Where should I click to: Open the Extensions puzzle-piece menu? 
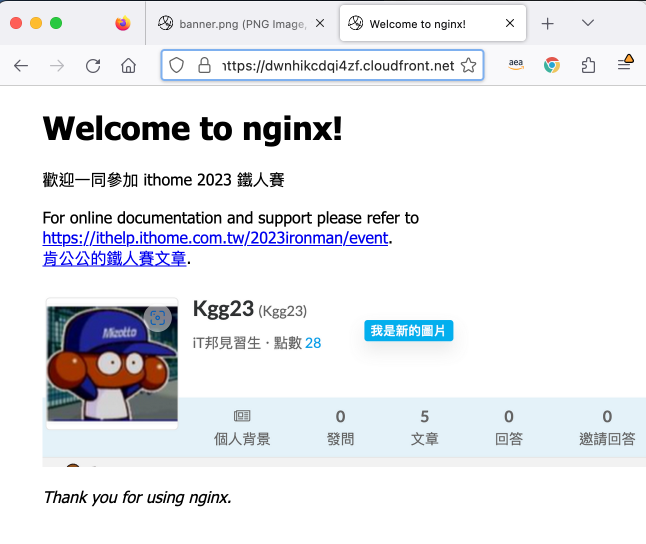pyautogui.click(x=588, y=65)
